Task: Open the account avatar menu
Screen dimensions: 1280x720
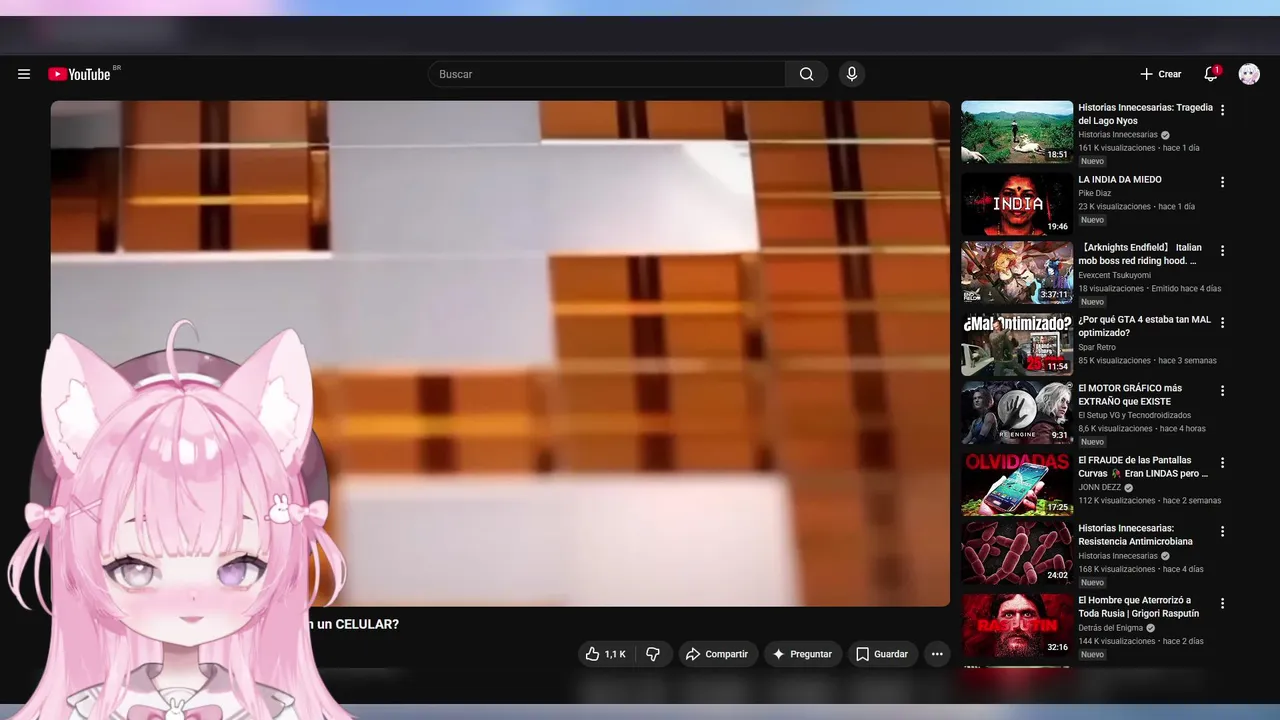Action: tap(1249, 74)
